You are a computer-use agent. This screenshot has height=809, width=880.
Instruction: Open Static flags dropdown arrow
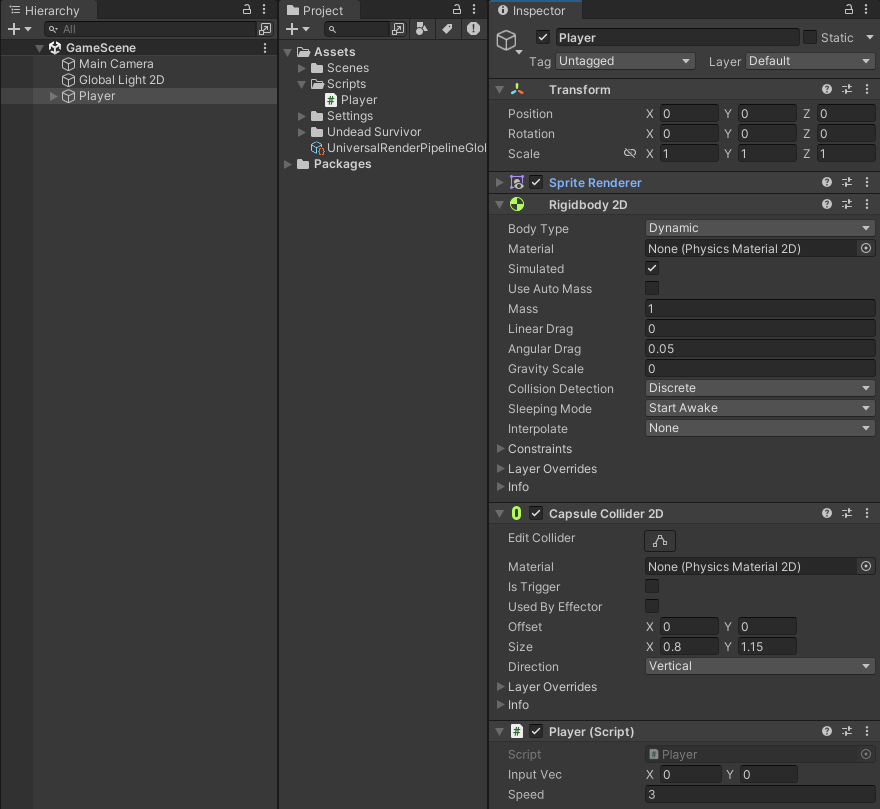869,37
